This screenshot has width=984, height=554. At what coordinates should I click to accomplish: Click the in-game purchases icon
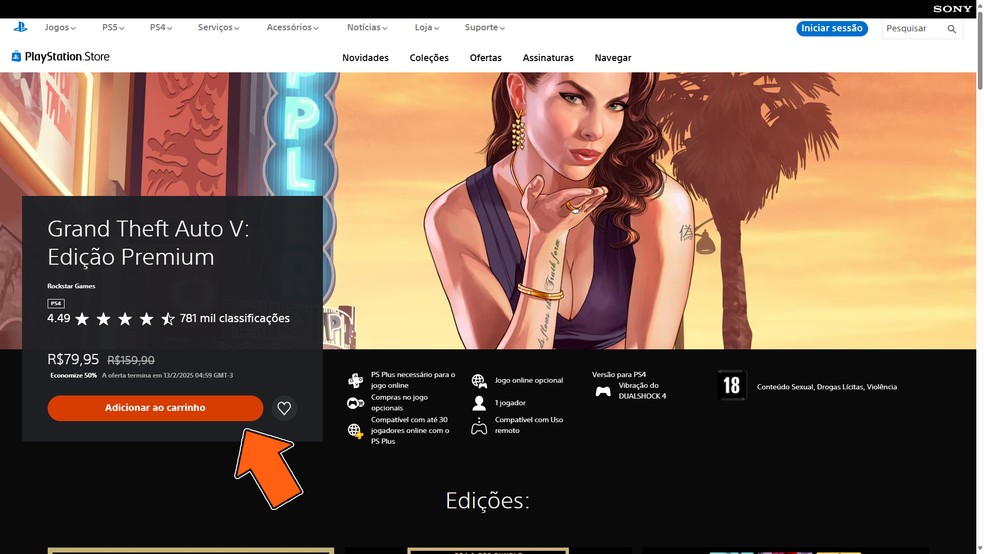coord(355,403)
